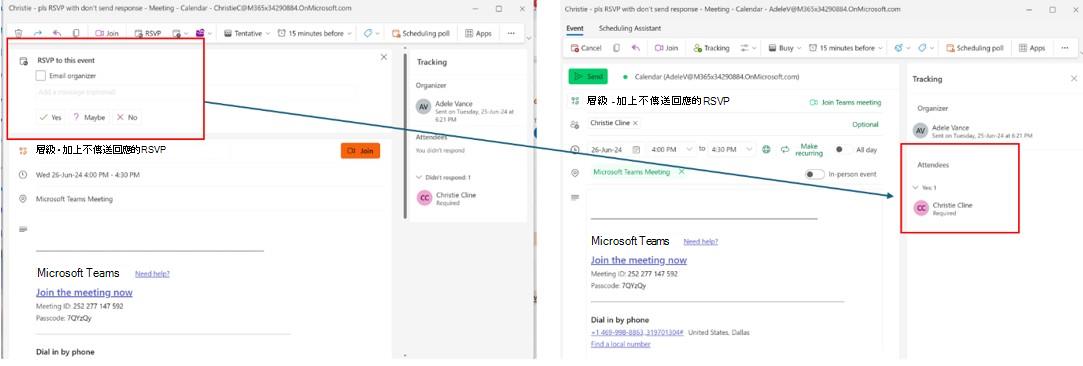The image size is (1083, 366).
Task: Switch to the Scheduling Assistant tab
Action: 629,28
